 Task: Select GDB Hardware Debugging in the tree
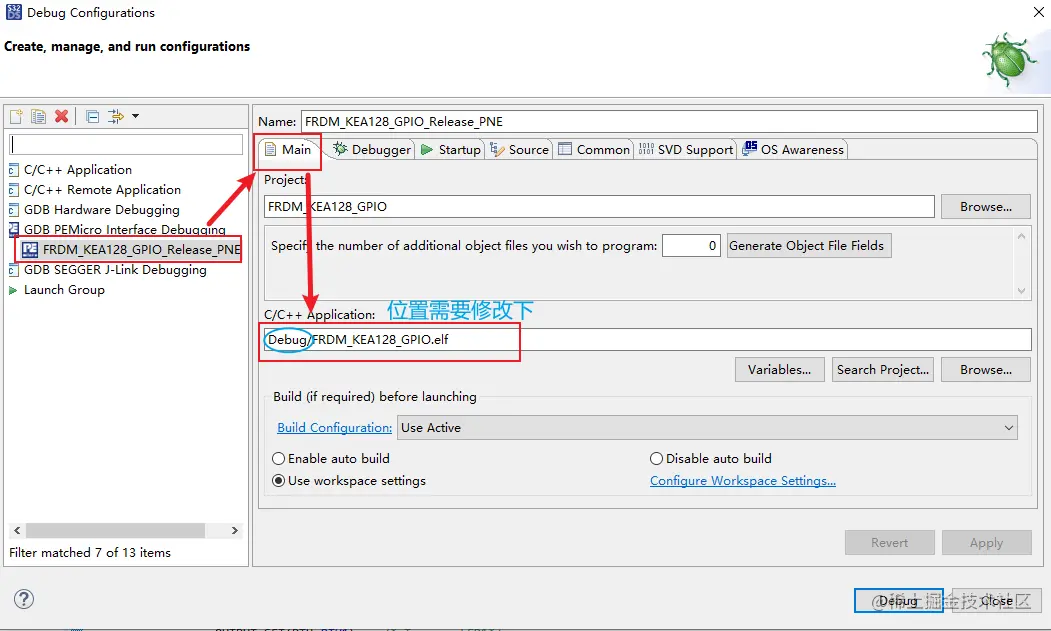pyautogui.click(x=102, y=210)
